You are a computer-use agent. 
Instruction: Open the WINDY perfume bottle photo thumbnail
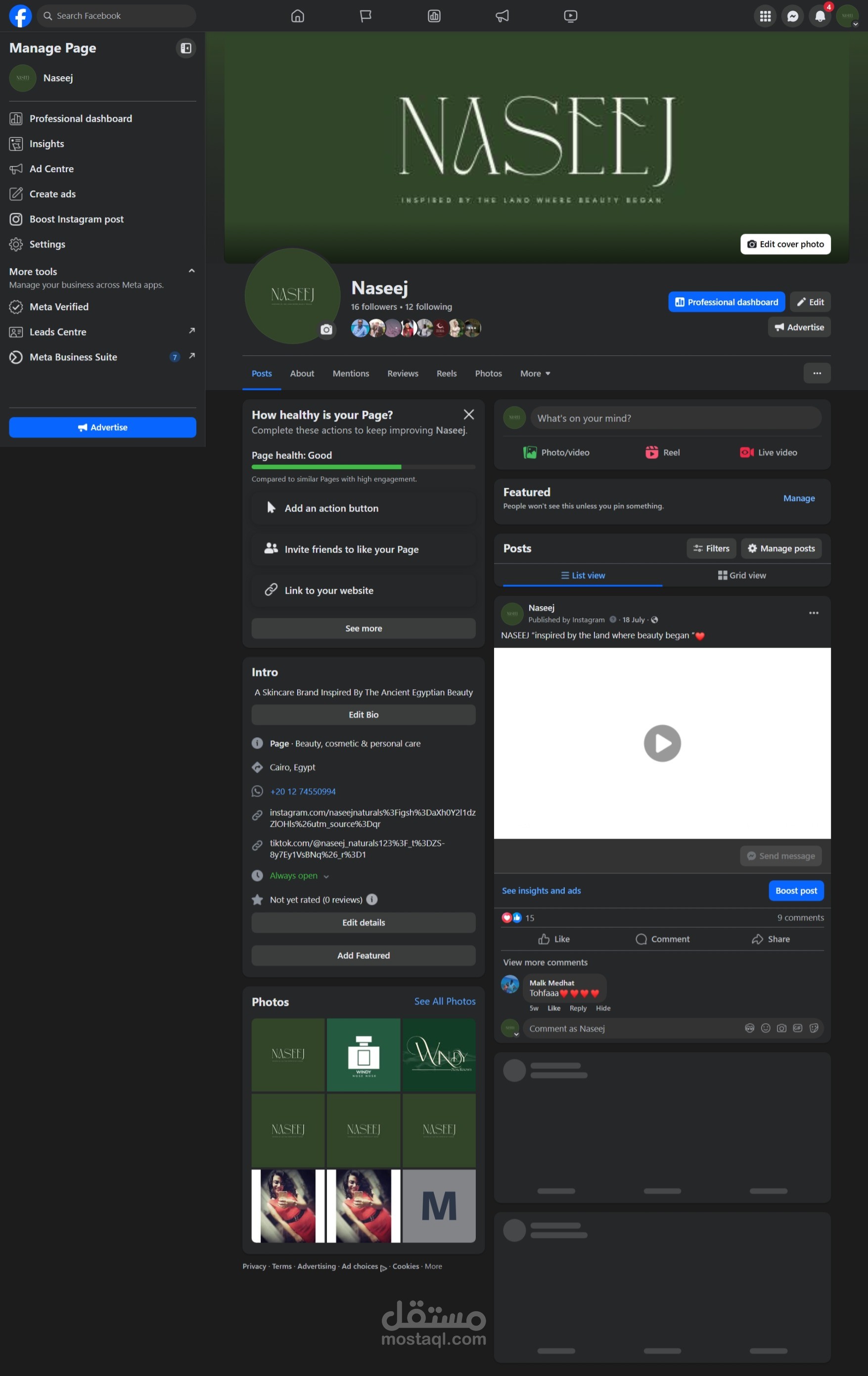pyautogui.click(x=364, y=1055)
